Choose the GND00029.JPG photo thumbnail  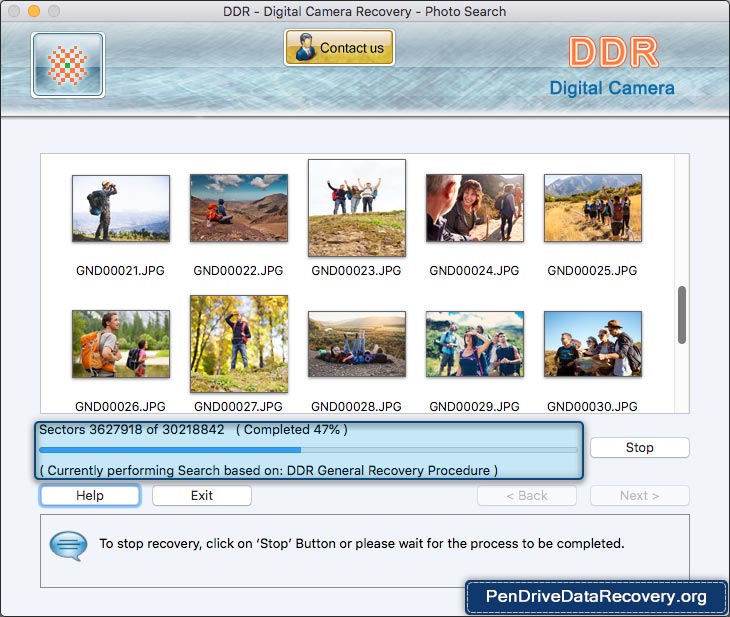point(474,344)
